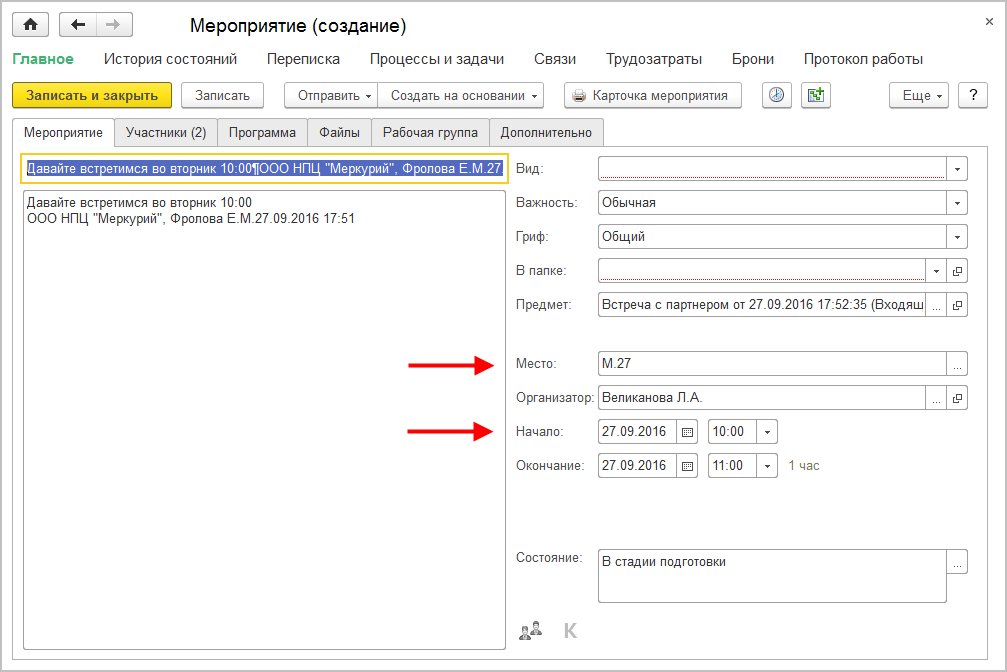1007x672 pixels.
Task: Open the Начало time dropdown
Action: tap(767, 433)
